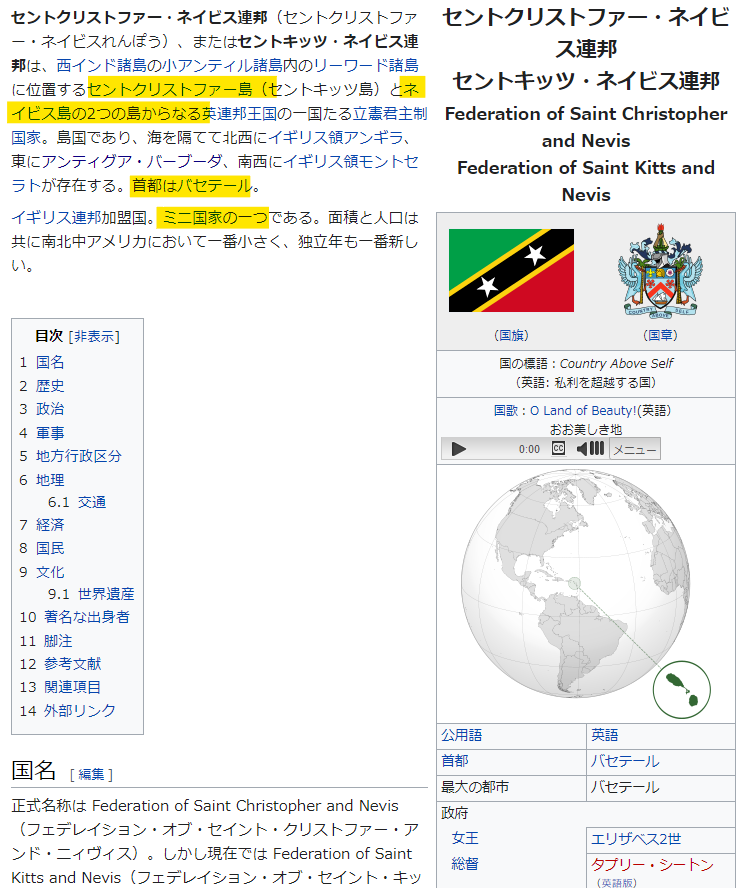Open the メニュー audio player menu
This screenshot has height=888, width=742.
(635, 449)
